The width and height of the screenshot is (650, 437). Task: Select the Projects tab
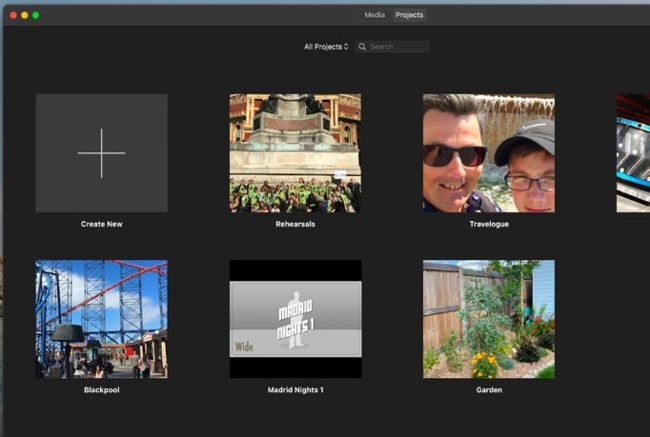(409, 15)
